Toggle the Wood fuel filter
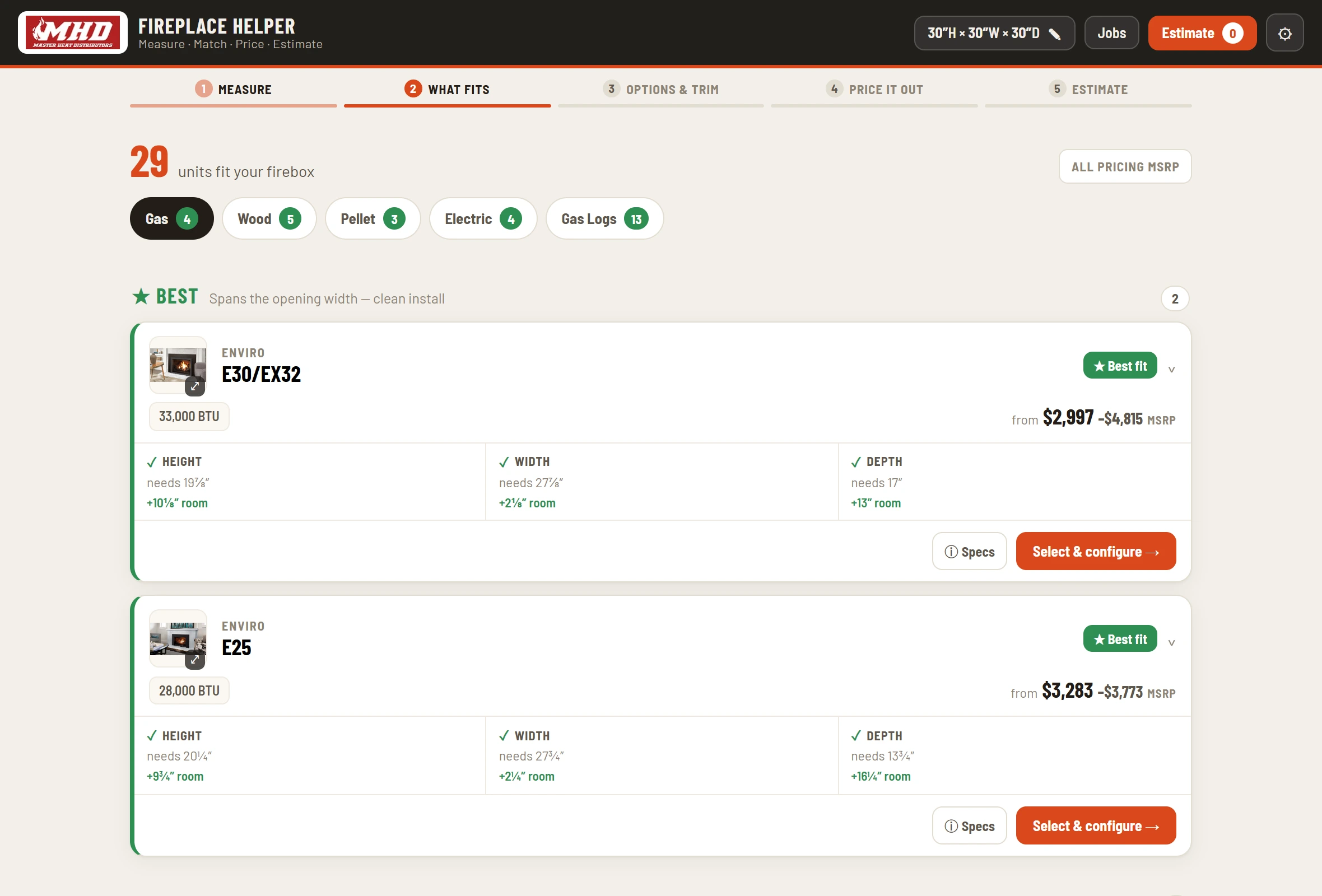 point(269,219)
